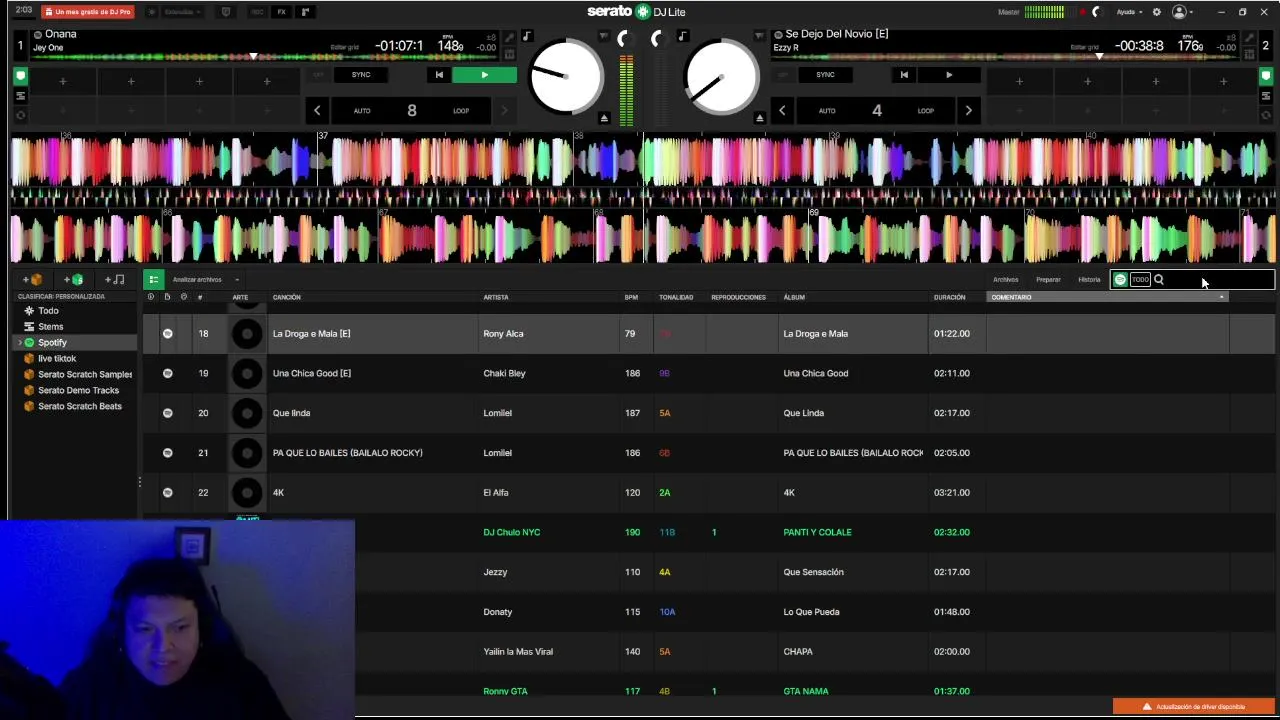Add new crate icon
This screenshot has height=720, width=1280.
tap(33, 280)
